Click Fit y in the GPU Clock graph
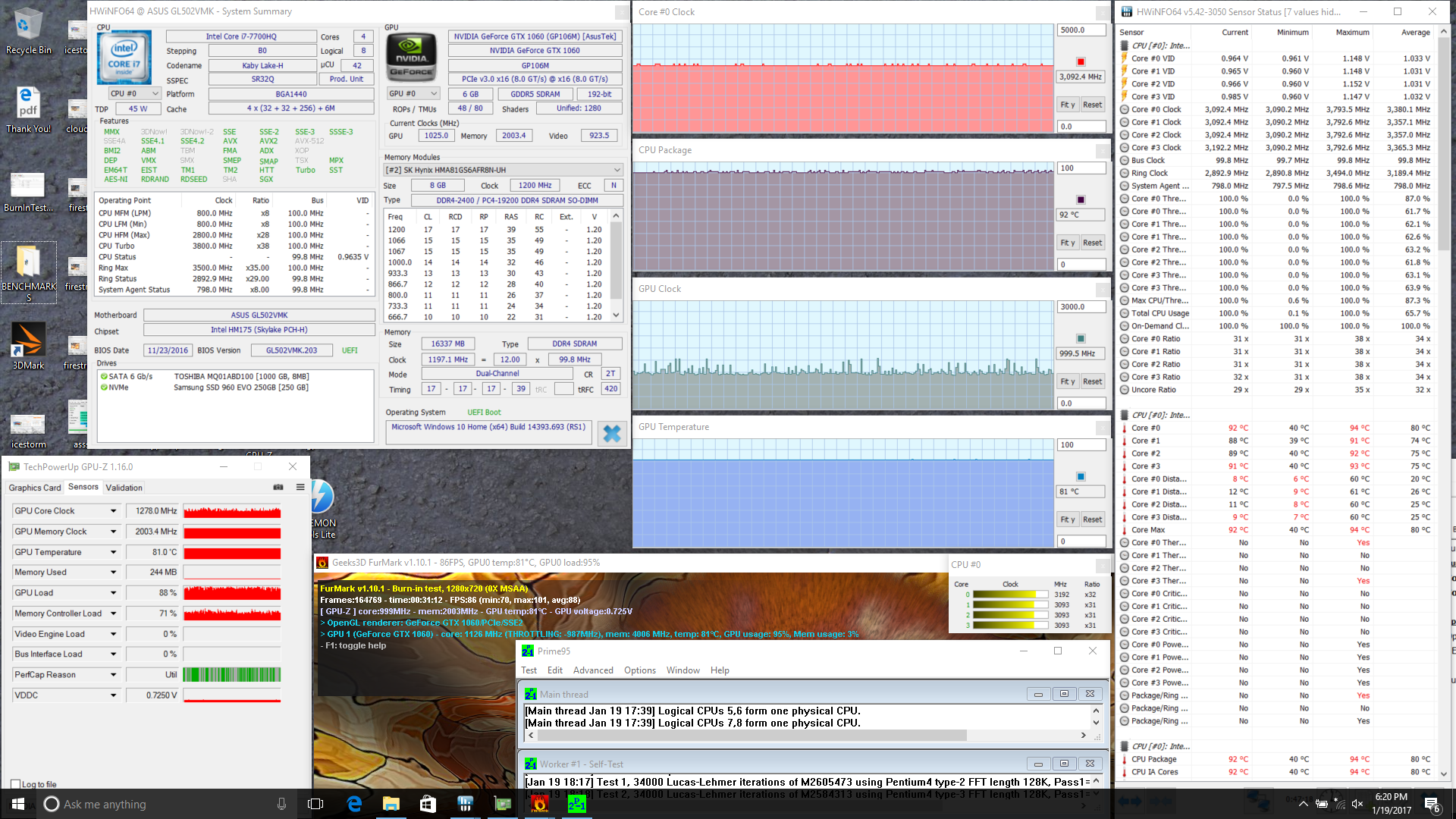Image resolution: width=1456 pixels, height=819 pixels. point(1068,381)
